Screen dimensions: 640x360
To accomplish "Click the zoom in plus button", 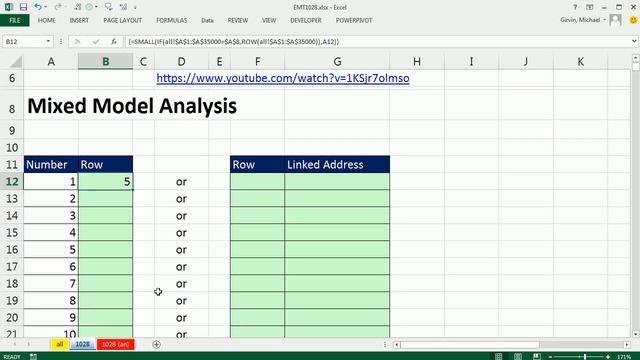I will 609,357.
